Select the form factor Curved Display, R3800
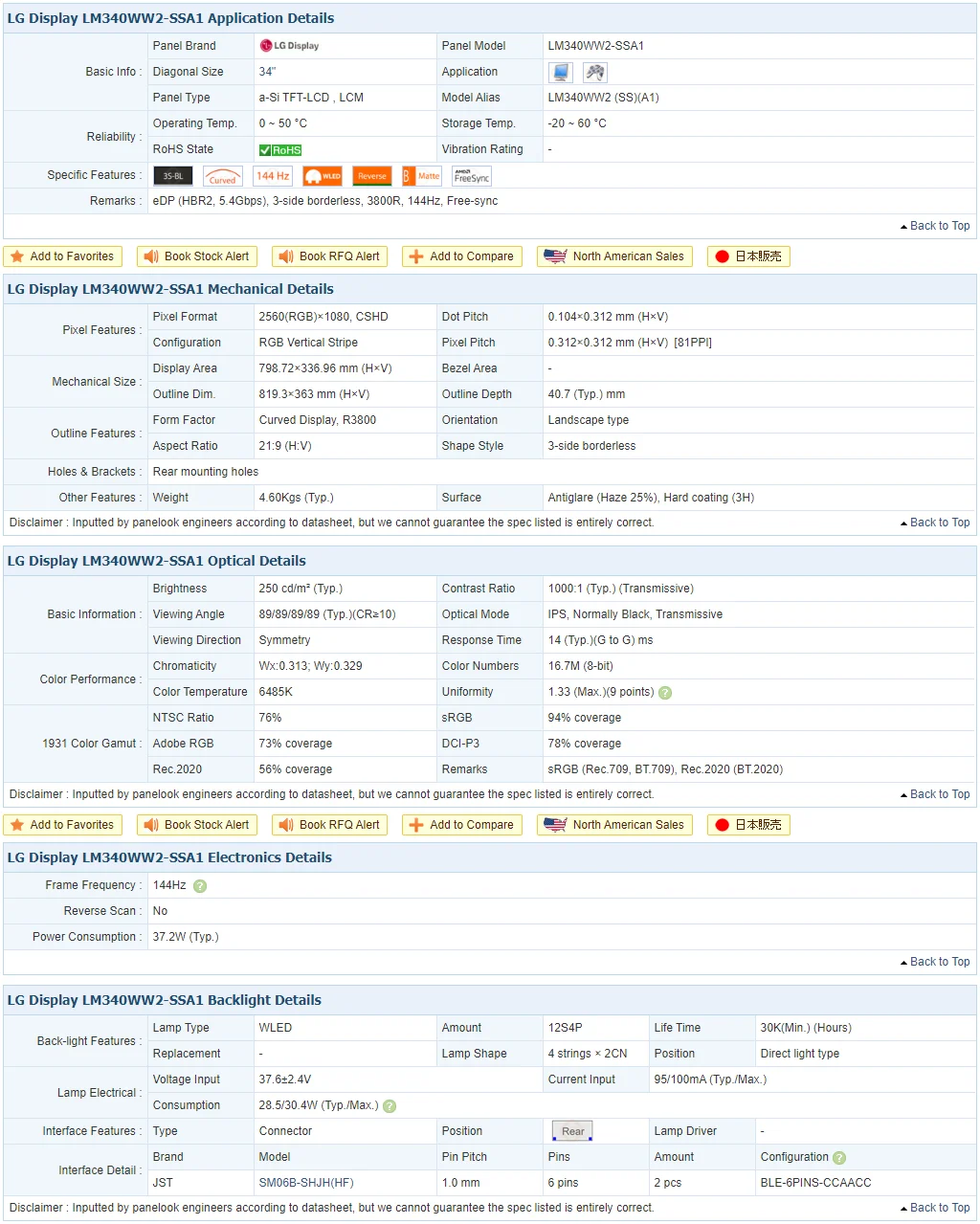This screenshot has height=1224, width=980. point(318,420)
